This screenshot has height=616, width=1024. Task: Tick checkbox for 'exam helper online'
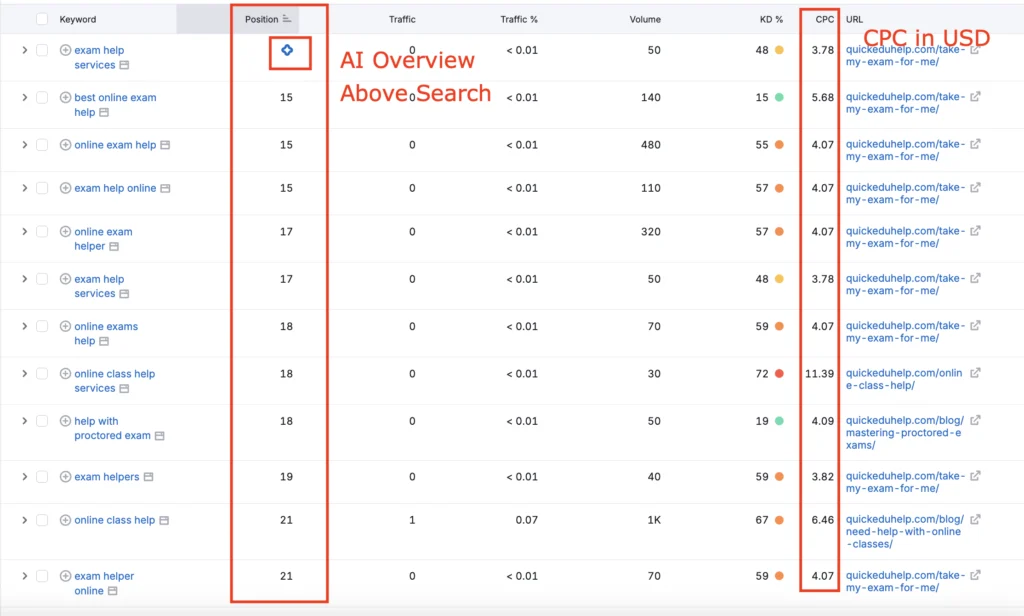pos(42,576)
